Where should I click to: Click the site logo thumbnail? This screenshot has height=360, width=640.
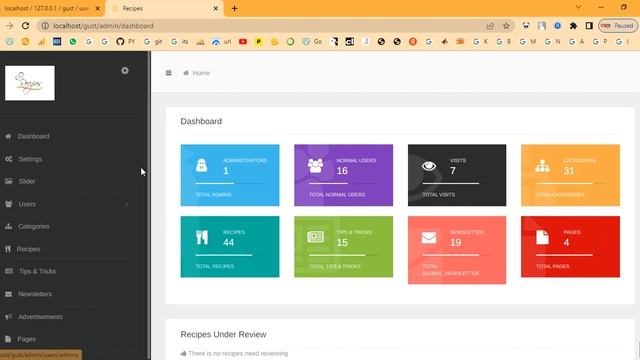tap(30, 83)
